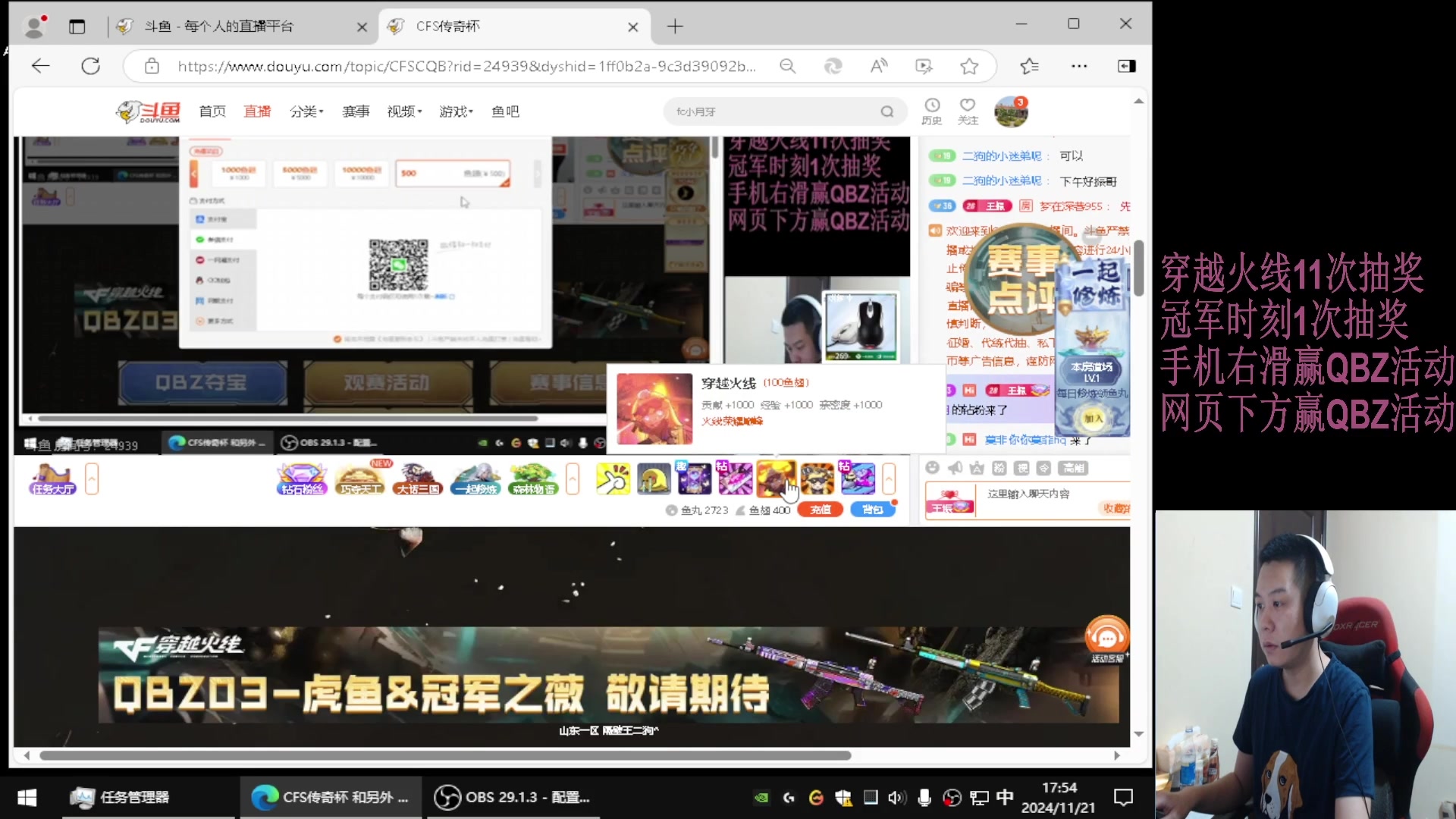
Task: Toggle Edge sidebar icon
Action: (1127, 66)
